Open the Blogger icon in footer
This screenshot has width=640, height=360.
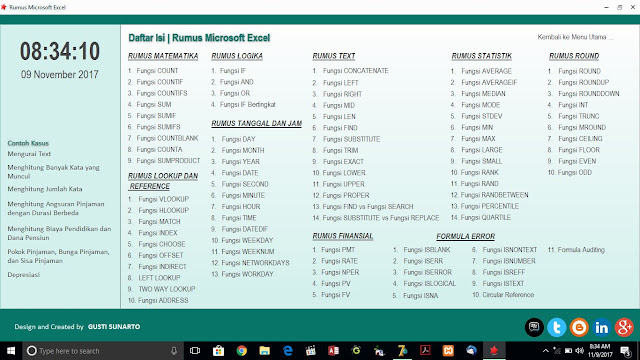coord(579,327)
